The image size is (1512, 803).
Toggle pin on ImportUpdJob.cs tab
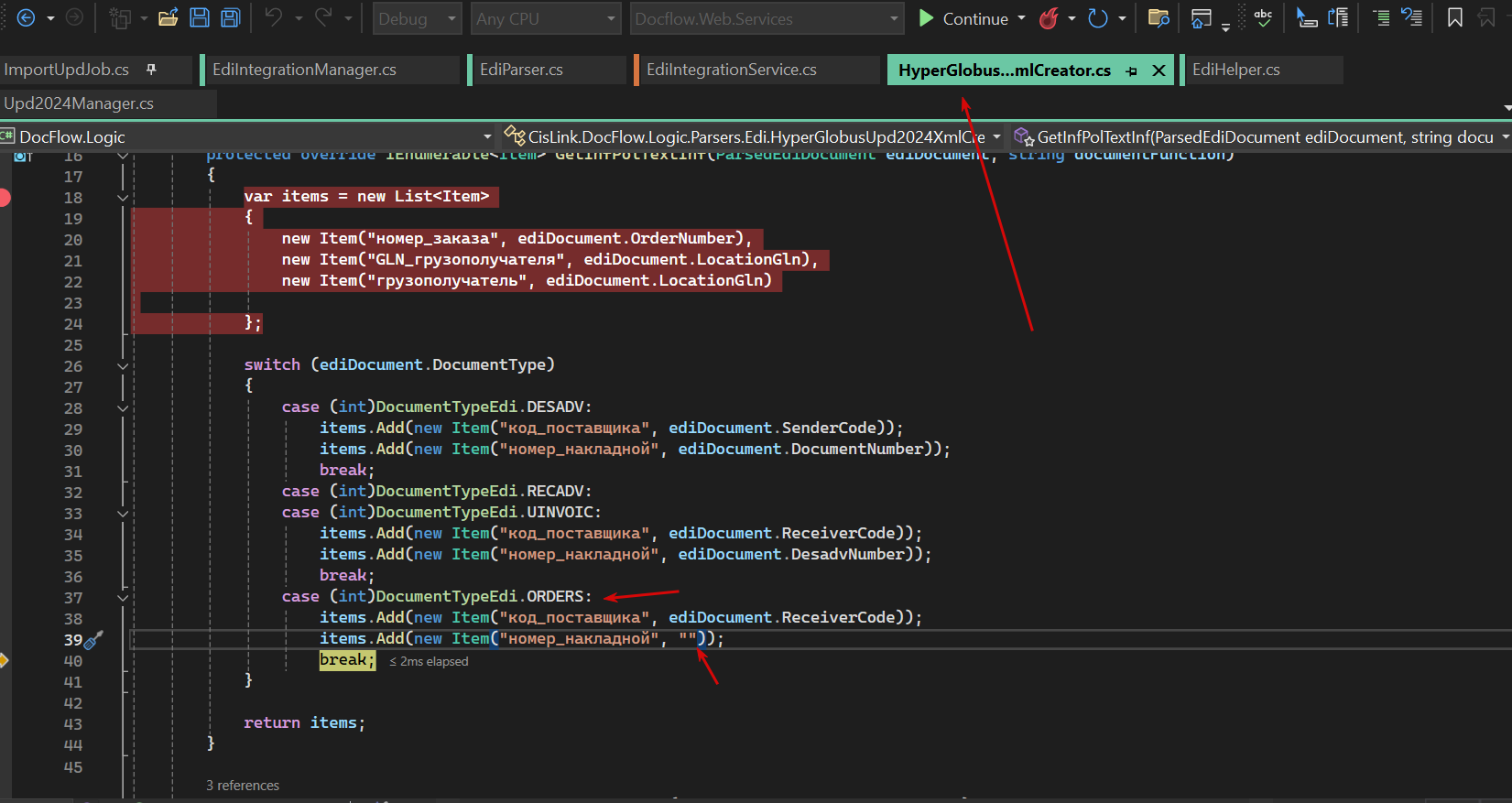(x=152, y=70)
